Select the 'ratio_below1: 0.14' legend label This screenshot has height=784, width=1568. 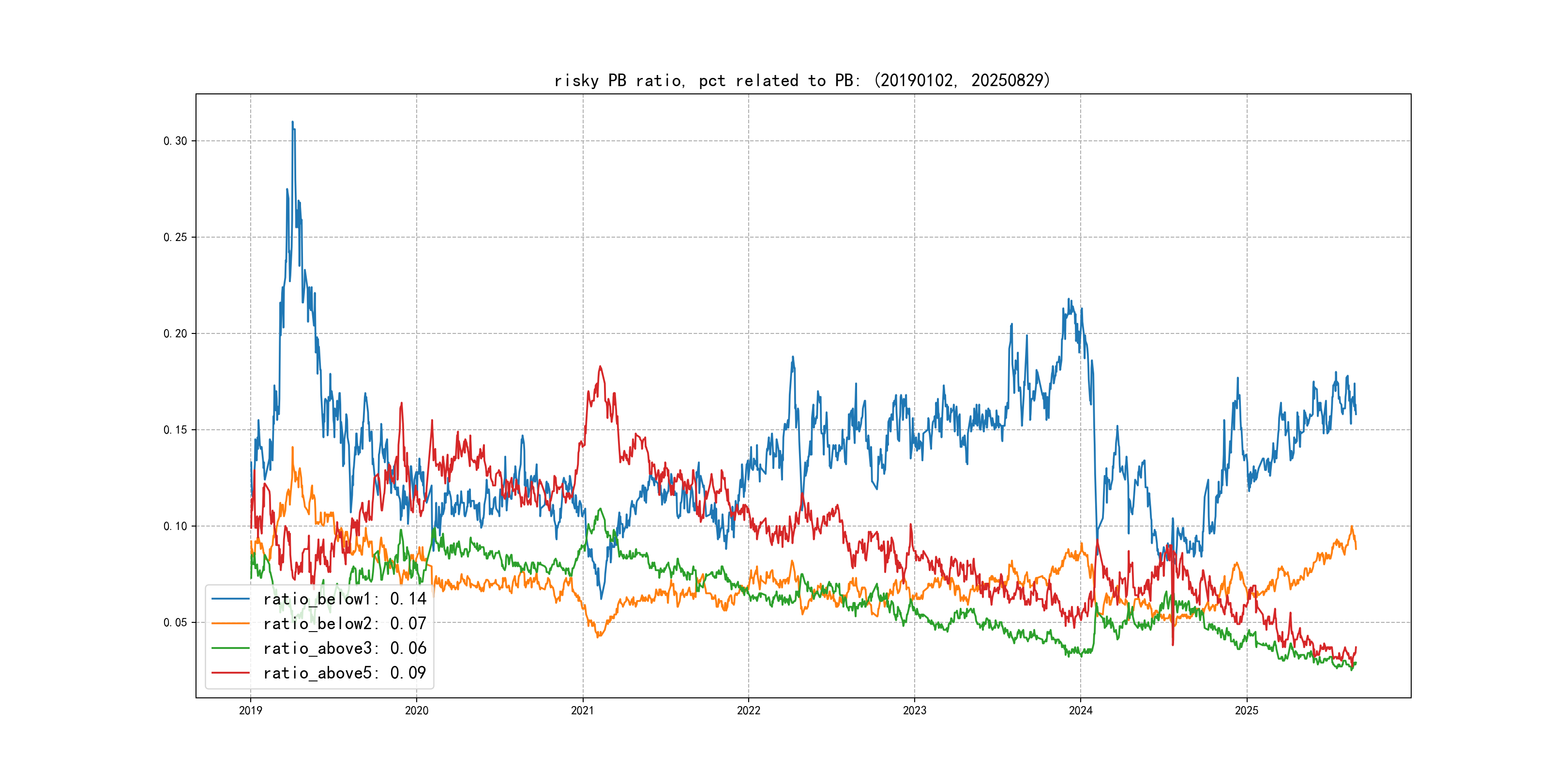click(345, 599)
